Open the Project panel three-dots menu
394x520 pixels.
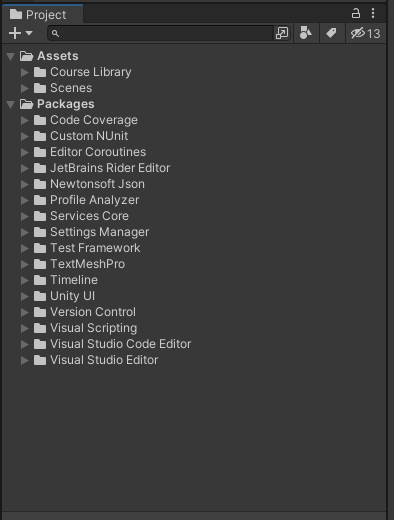coord(373,14)
